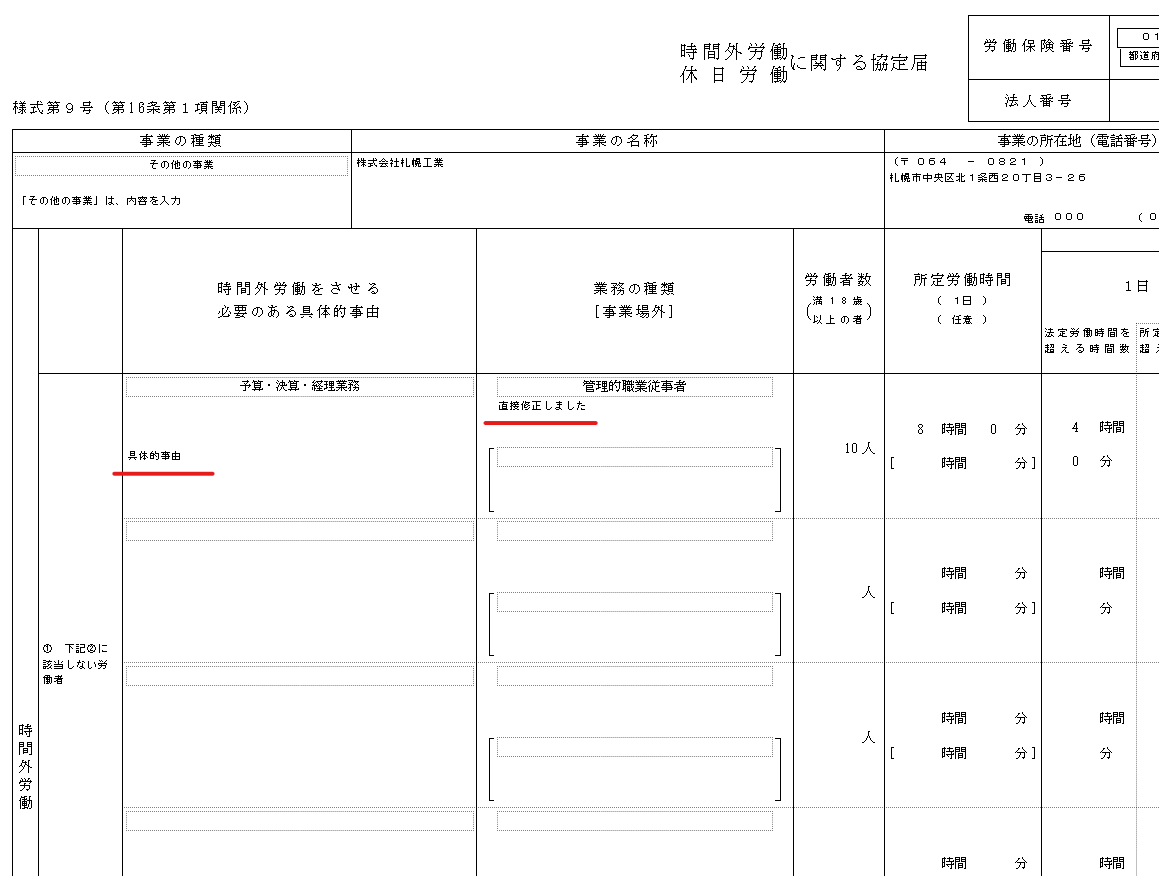The height and width of the screenshot is (876, 1159).
Task: Open the "予算・決算・経理業務" reason field
Action: (299, 387)
